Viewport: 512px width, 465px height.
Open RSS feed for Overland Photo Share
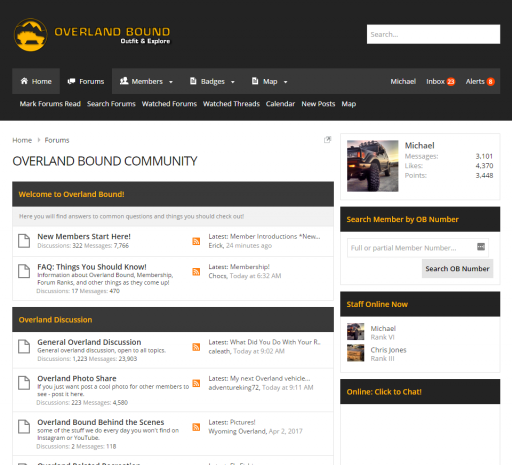196,383
